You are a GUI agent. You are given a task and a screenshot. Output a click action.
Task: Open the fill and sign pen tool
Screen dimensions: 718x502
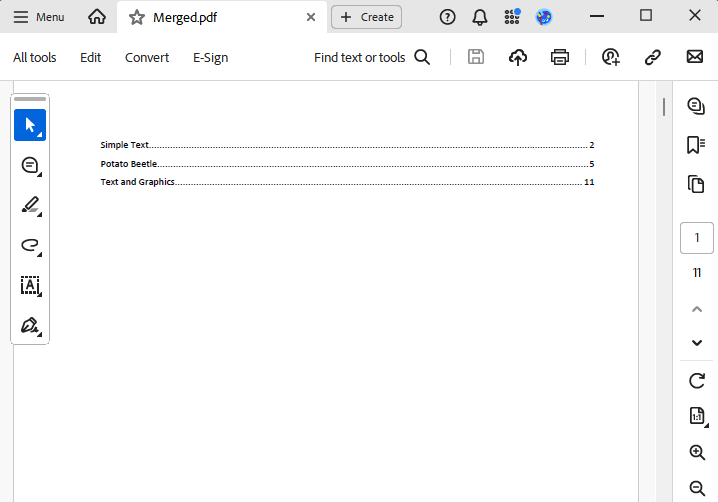[x=30, y=326]
